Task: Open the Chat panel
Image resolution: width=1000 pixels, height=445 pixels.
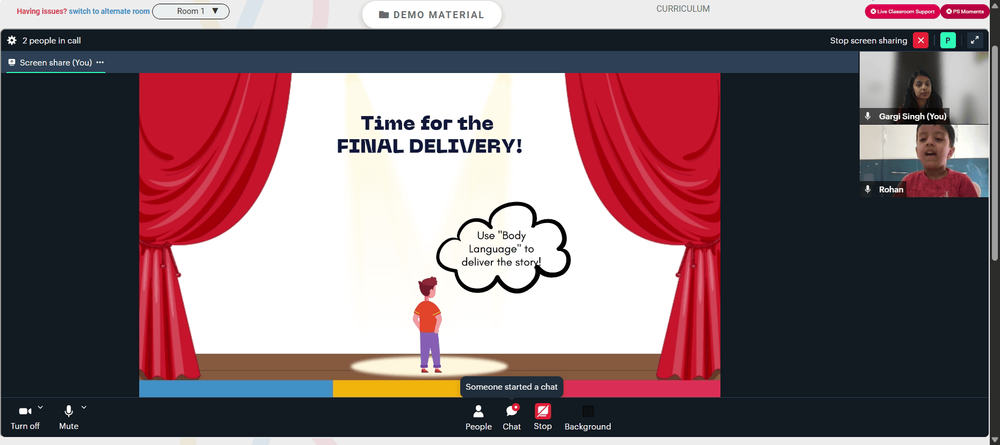Action: click(511, 418)
